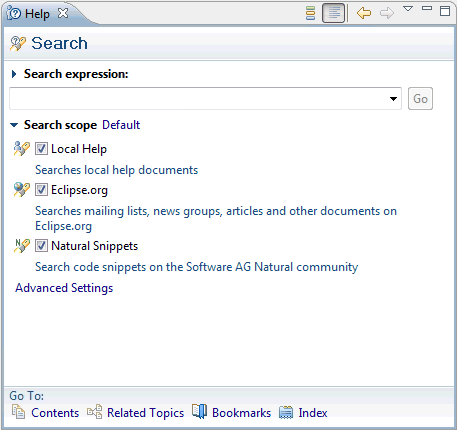Click 'Searches mailing lists, news groups' description
The height and width of the screenshot is (430, 457).
click(x=216, y=218)
